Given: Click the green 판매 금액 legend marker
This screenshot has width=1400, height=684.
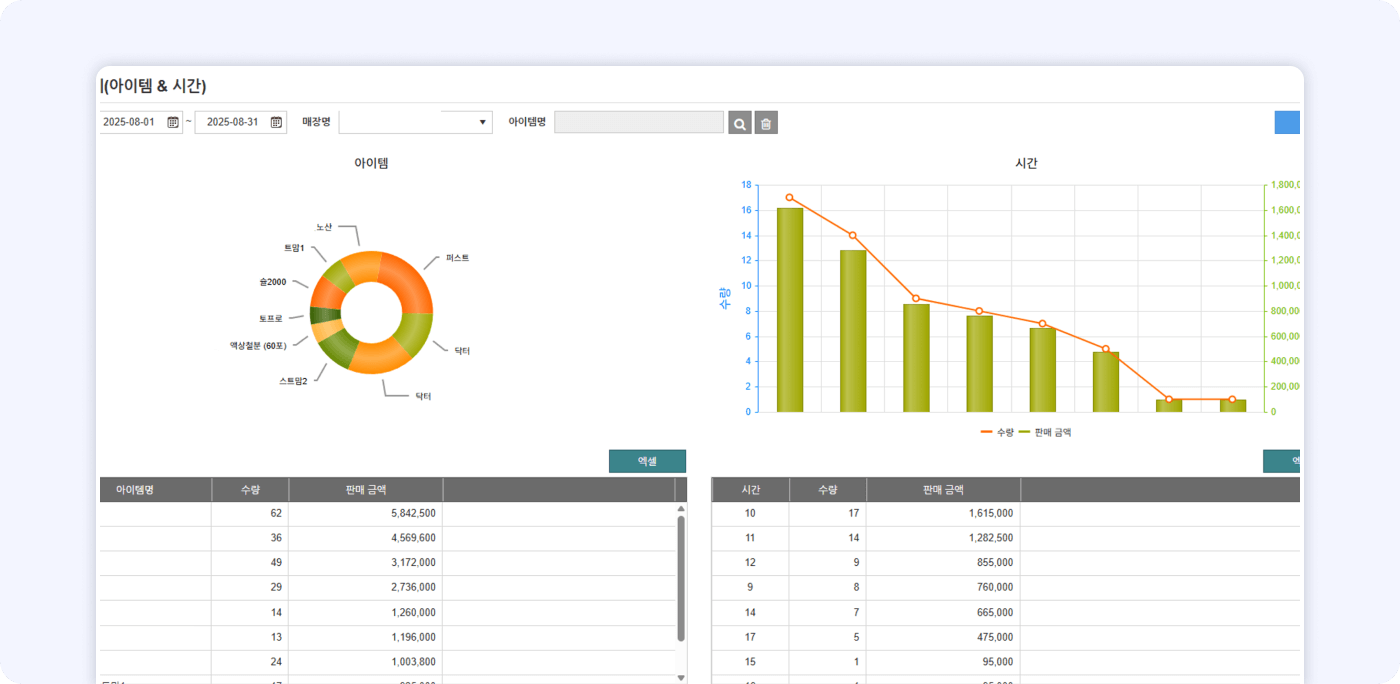Looking at the screenshot, I should (x=1024, y=432).
